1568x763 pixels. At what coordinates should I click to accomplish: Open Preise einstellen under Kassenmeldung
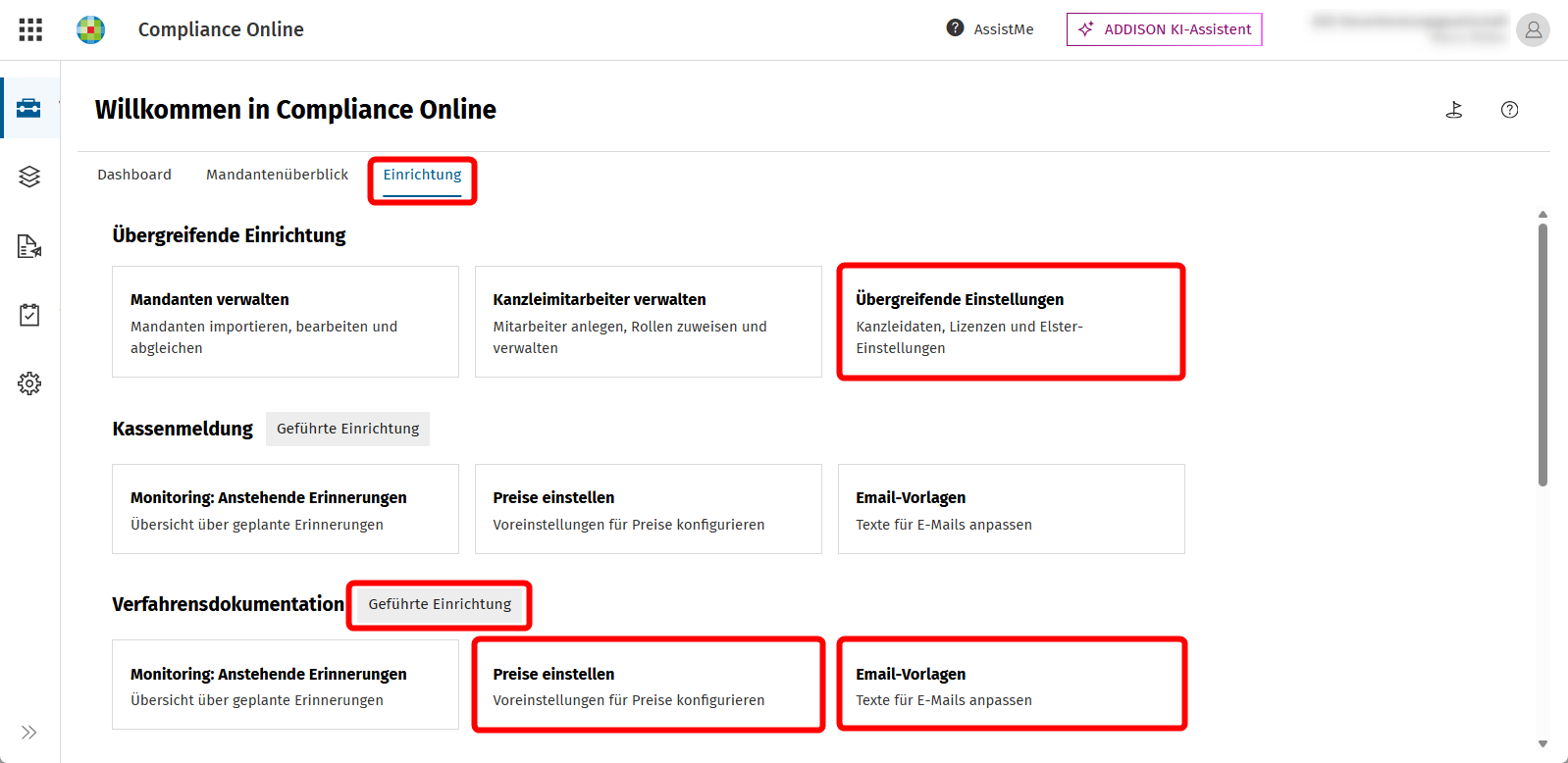649,509
